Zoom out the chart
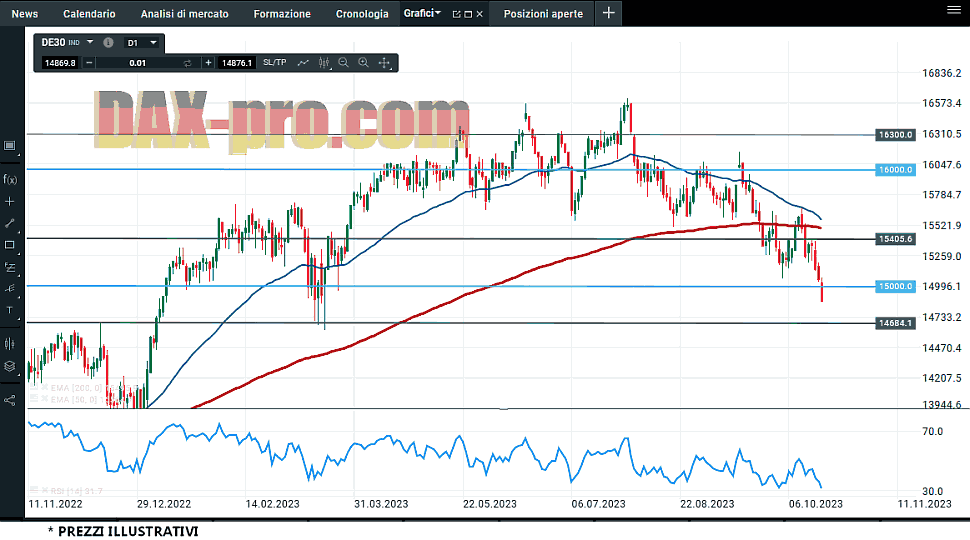Image resolution: width=970 pixels, height=540 pixels. 343,62
